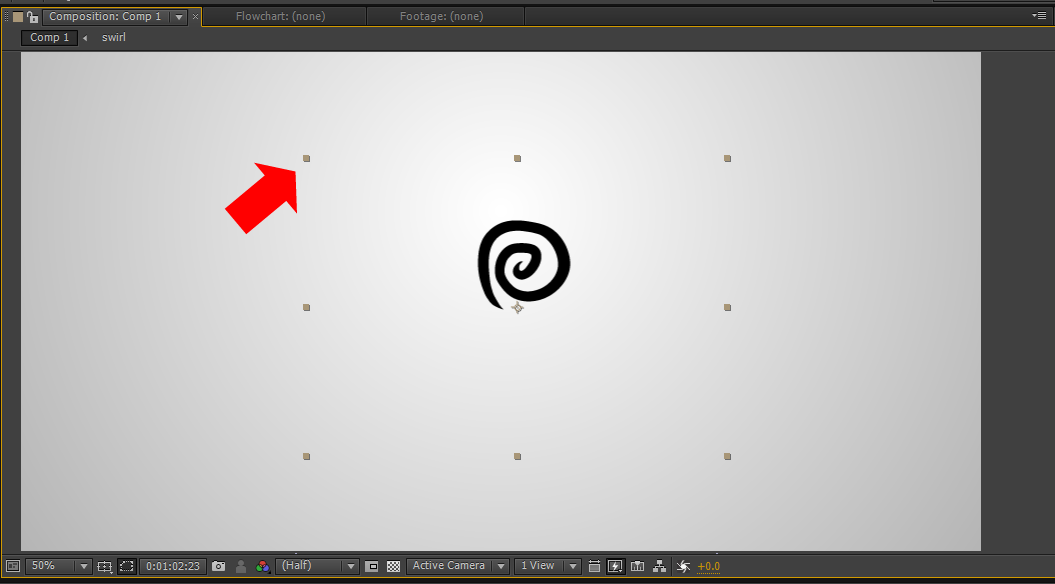Select the Composition: Comp 1 tab

pos(105,16)
